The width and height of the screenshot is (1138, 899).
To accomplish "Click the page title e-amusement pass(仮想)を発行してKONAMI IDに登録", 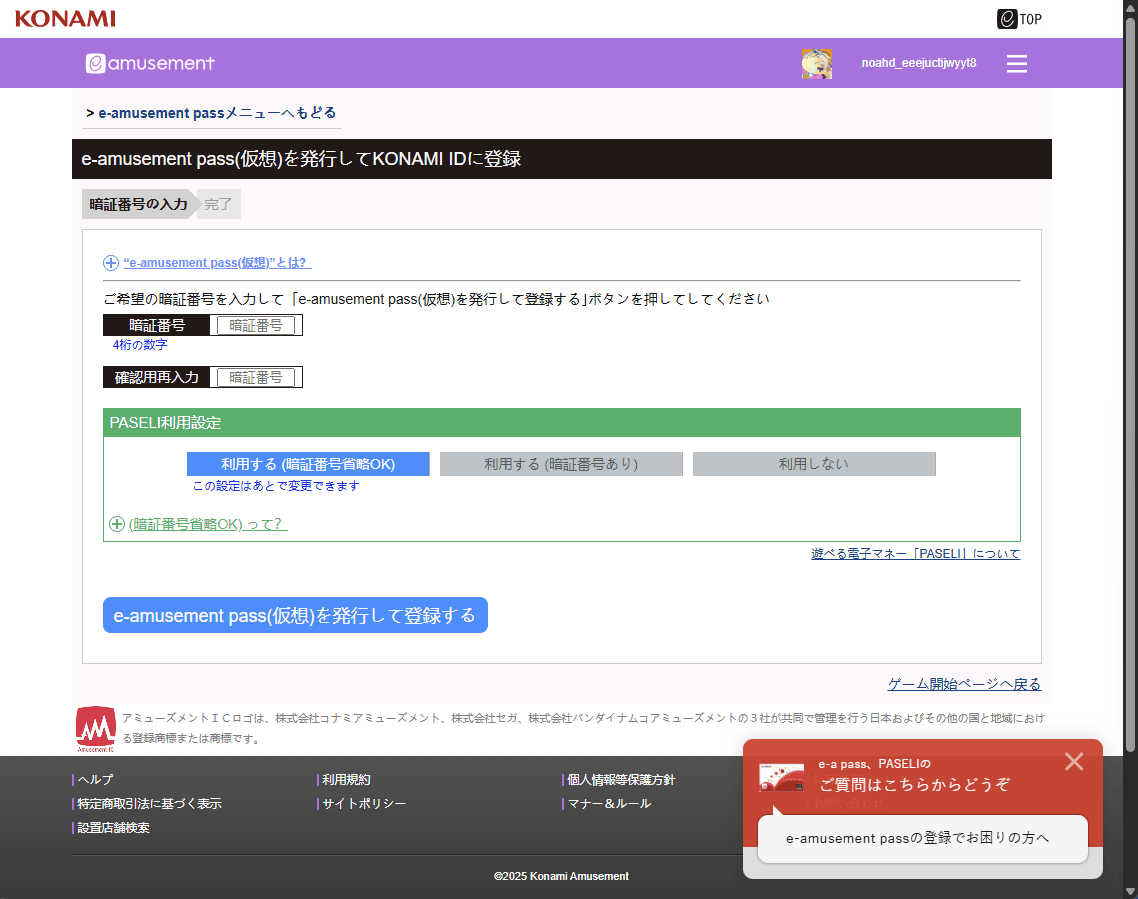I will point(301,159).
